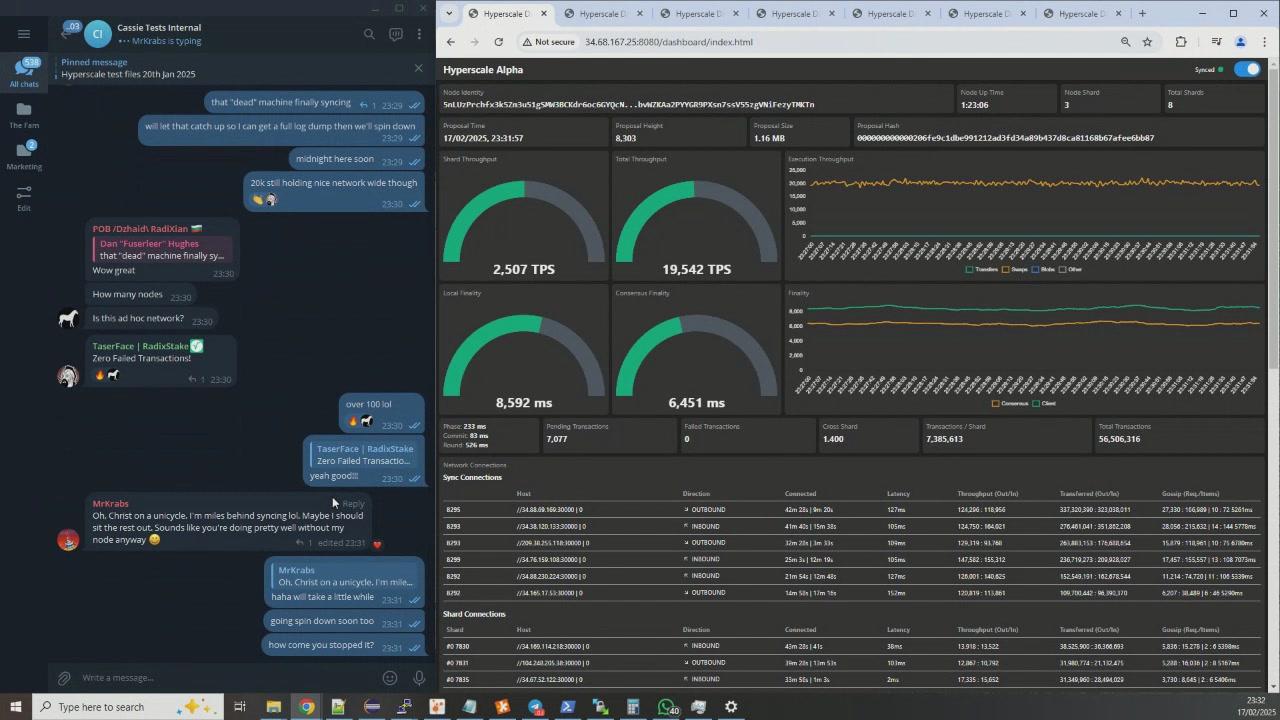
Task: Click Chrome back navigation arrow
Action: click(451, 42)
